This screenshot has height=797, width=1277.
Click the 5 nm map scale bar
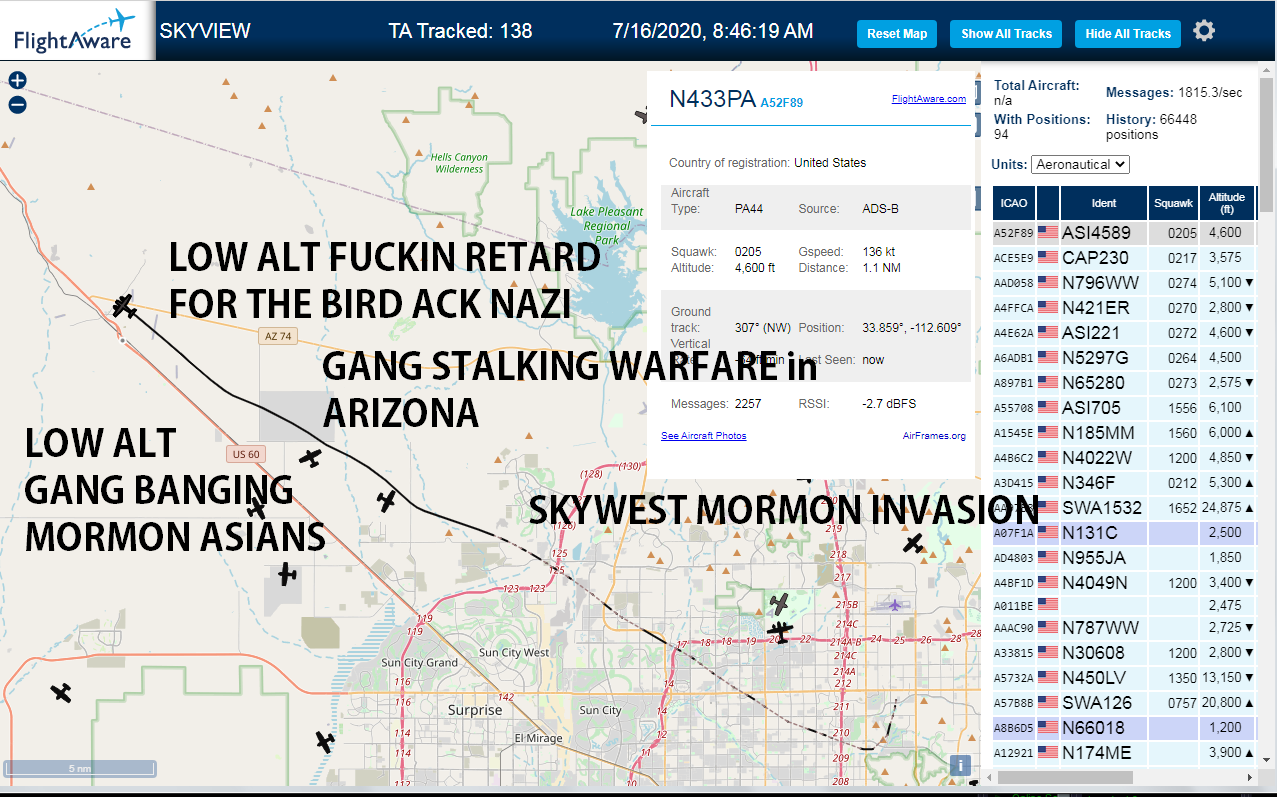click(80, 769)
